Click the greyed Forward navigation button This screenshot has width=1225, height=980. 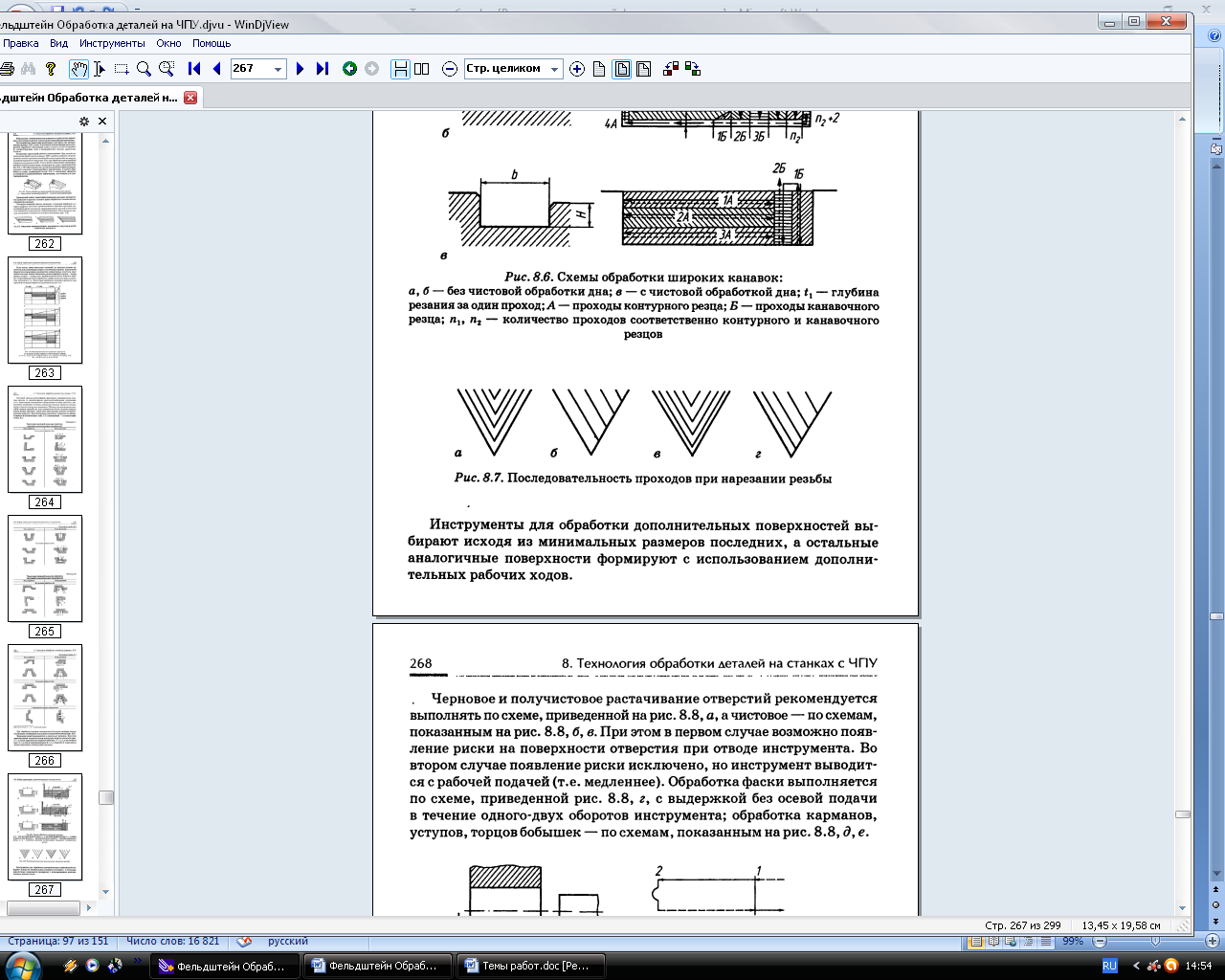371,69
